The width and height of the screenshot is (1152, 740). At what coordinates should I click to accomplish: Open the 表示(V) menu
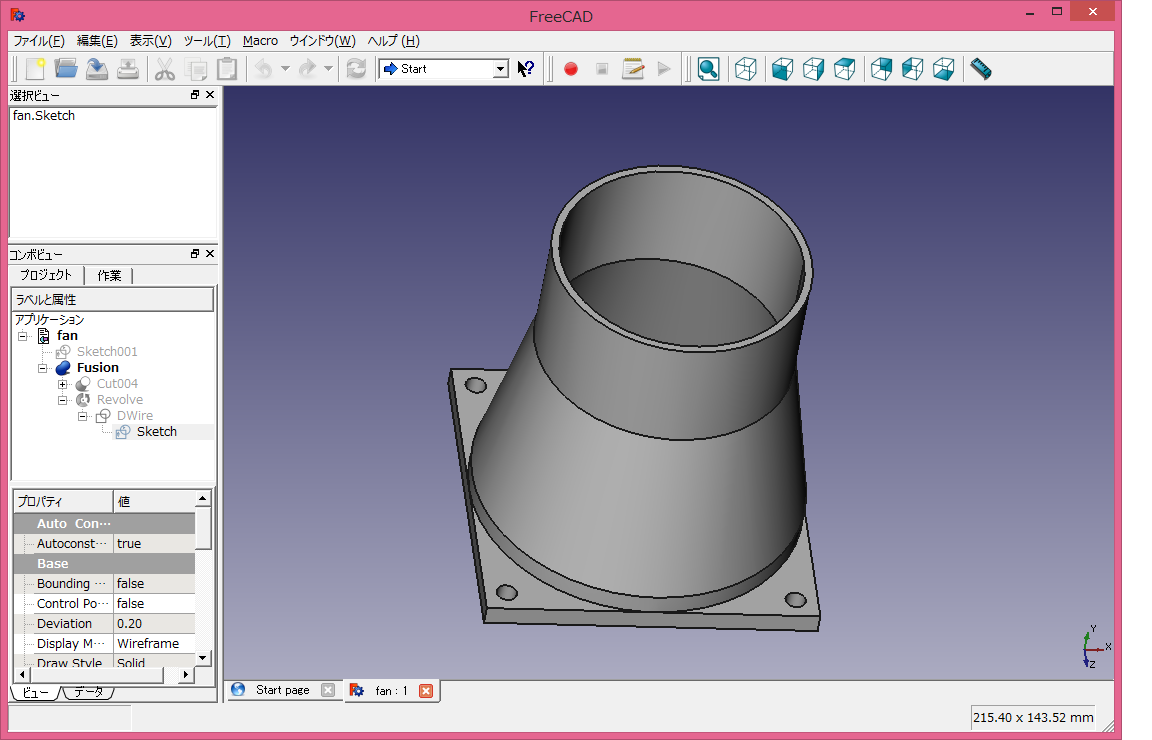point(151,41)
